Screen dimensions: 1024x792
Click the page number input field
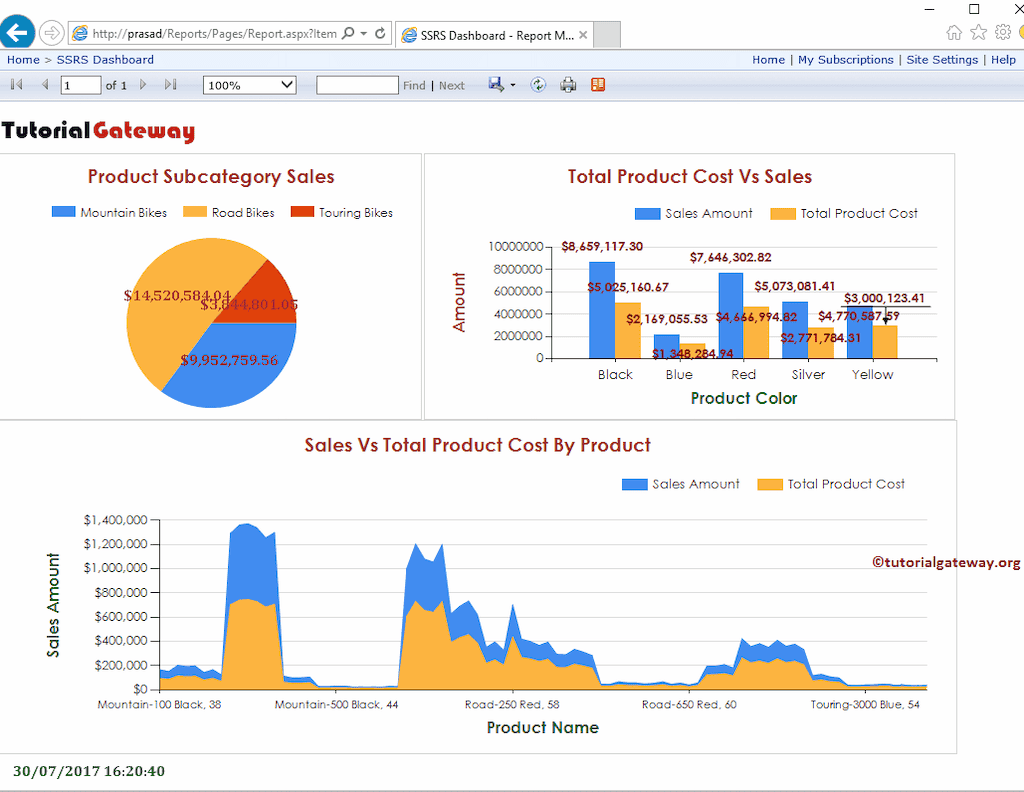coord(80,85)
